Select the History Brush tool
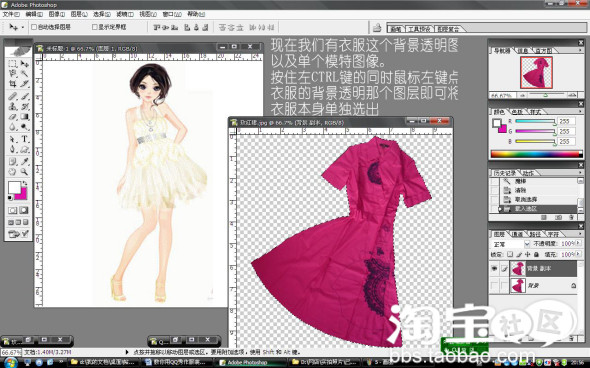 24,106
